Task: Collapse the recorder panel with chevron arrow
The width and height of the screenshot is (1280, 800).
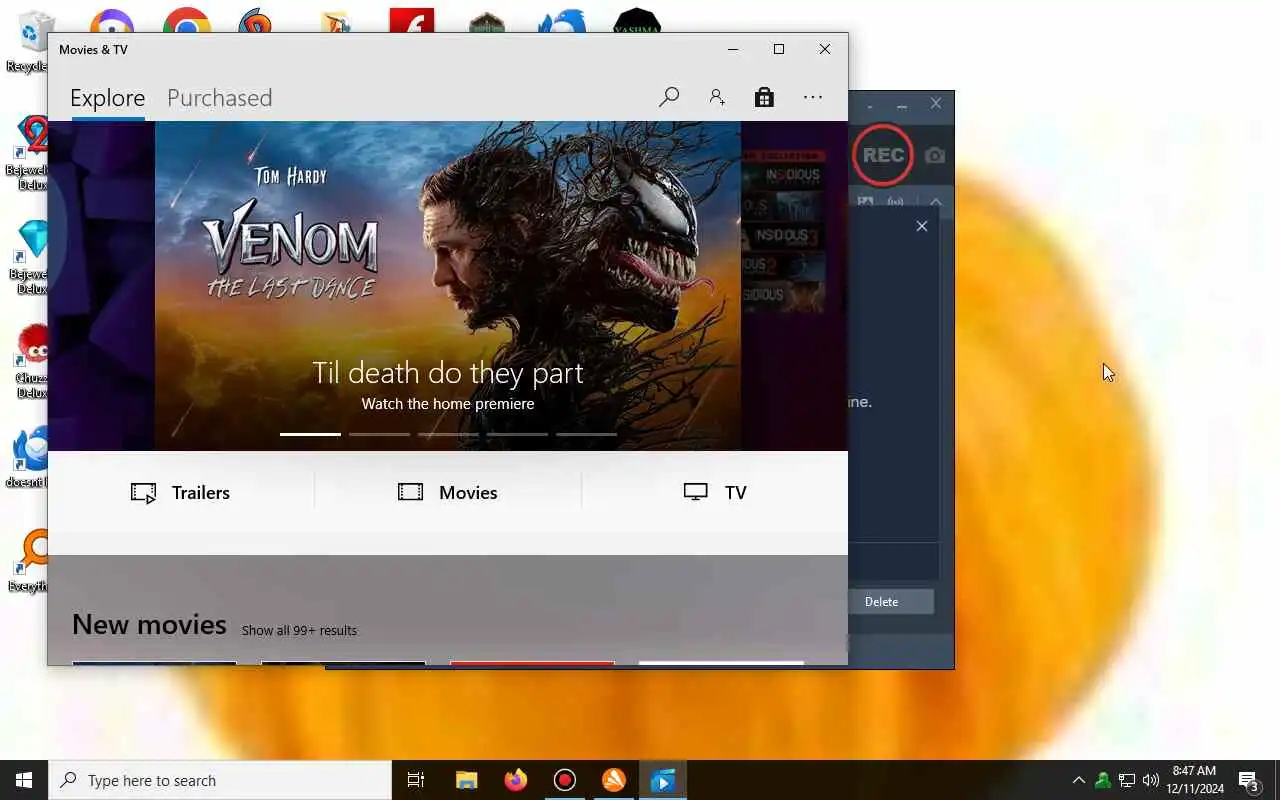Action: (x=936, y=202)
